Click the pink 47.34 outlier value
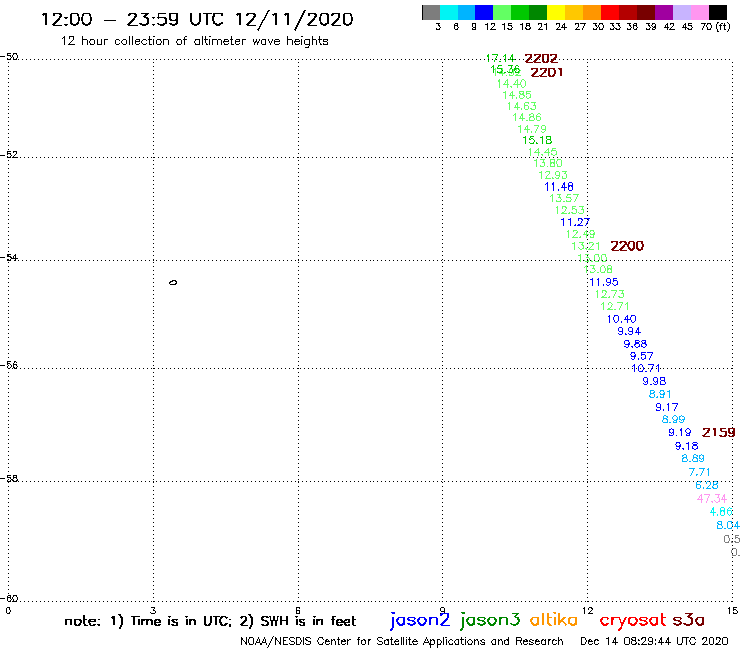Image resolution: width=740 pixels, height=650 pixels. 712,498
